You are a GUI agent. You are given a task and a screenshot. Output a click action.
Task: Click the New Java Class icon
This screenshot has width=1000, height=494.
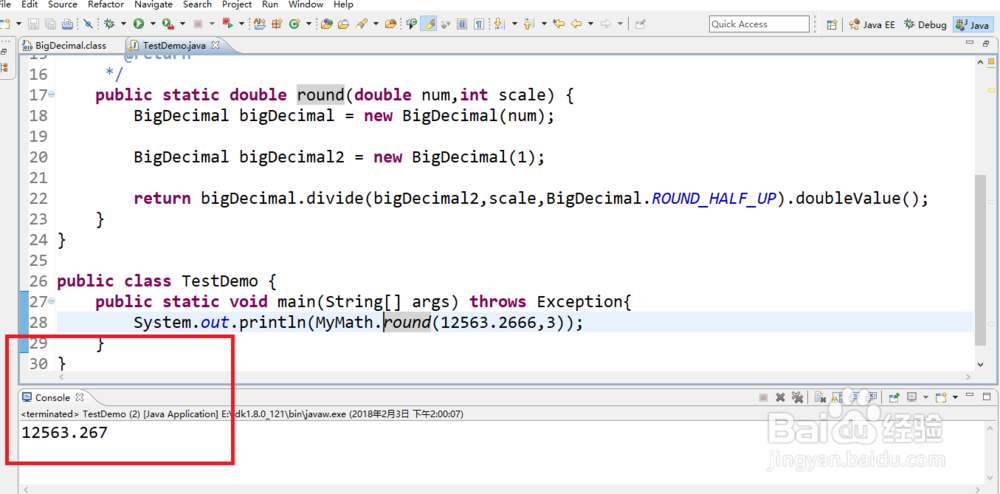(294, 24)
